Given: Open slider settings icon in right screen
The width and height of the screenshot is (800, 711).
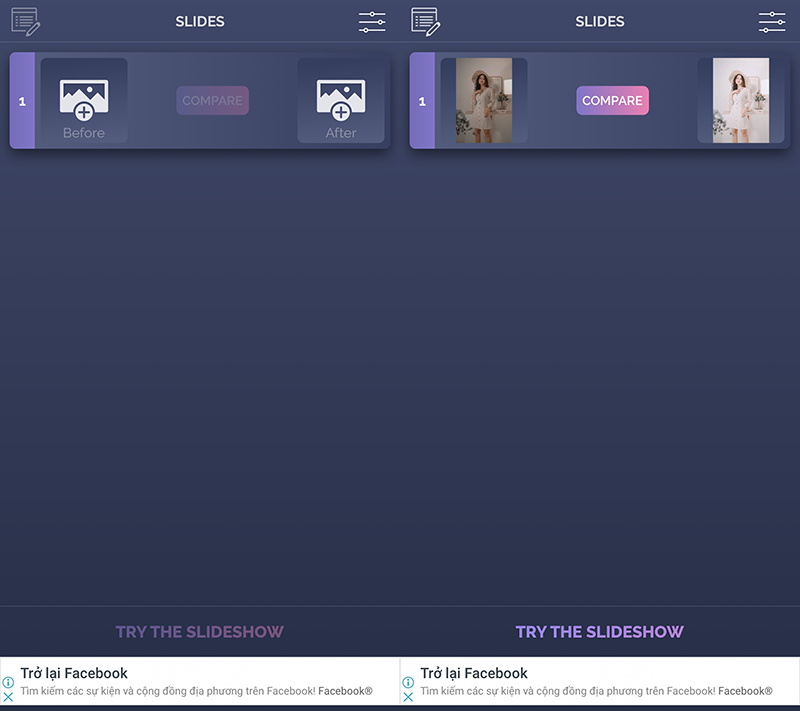Looking at the screenshot, I should pyautogui.click(x=772, y=22).
